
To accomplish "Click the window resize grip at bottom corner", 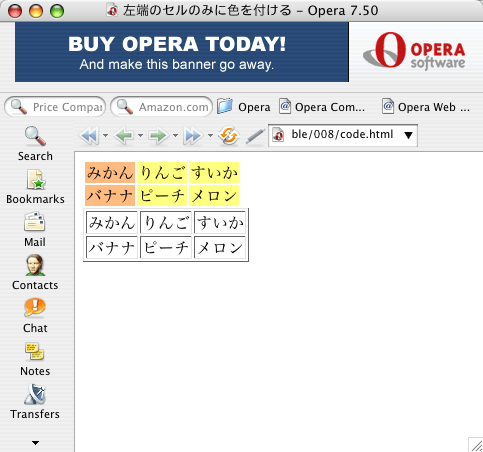I will 476,445.
